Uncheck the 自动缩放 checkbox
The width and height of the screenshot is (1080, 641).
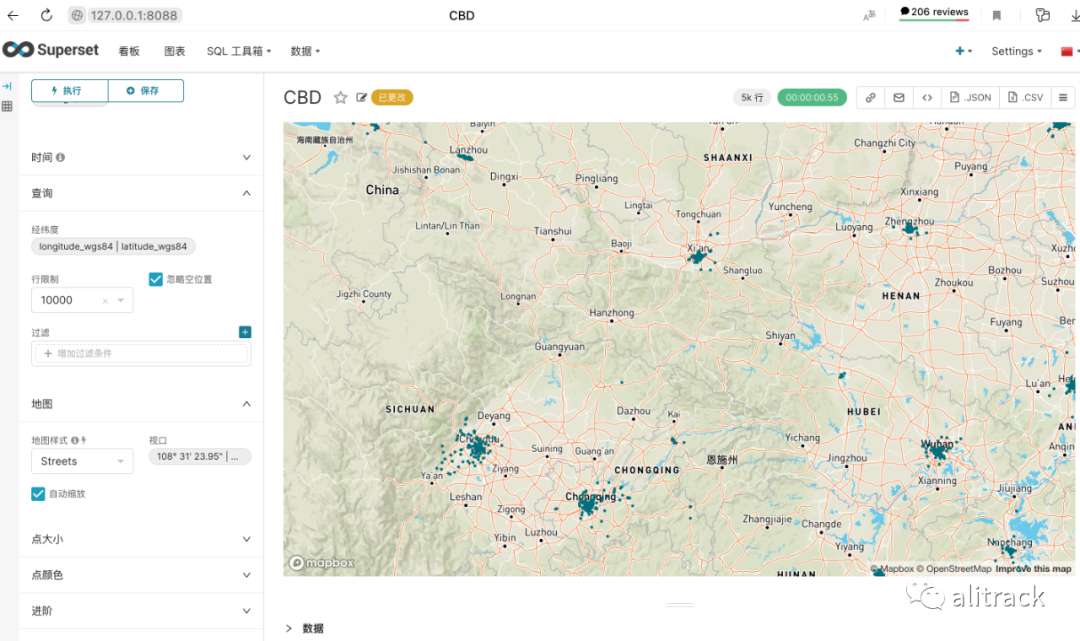(38, 494)
